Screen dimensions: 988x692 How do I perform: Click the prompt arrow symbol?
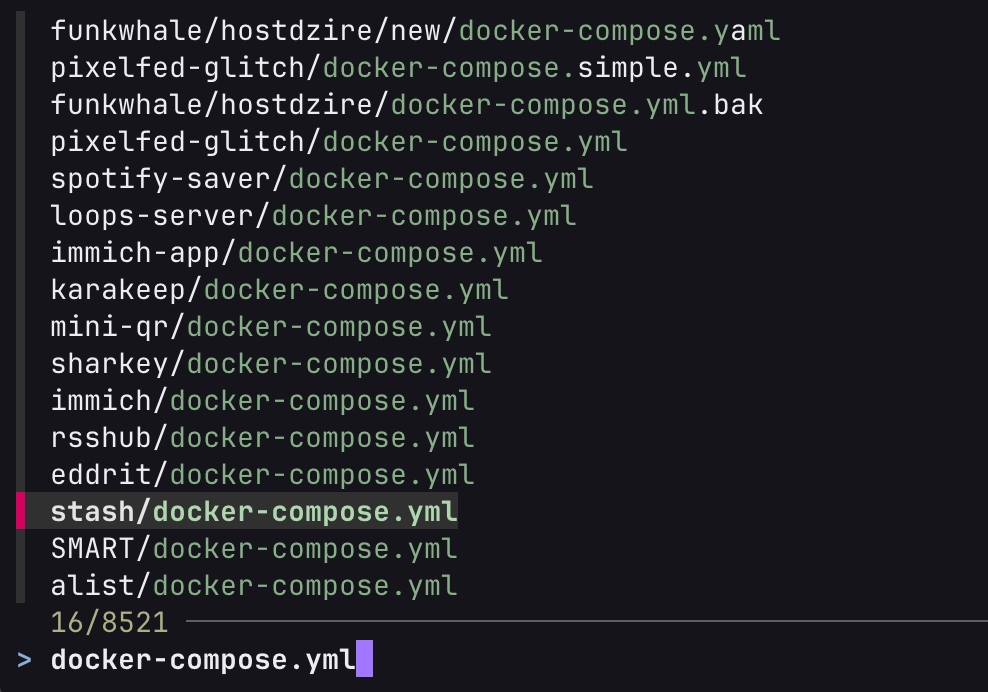[24, 660]
